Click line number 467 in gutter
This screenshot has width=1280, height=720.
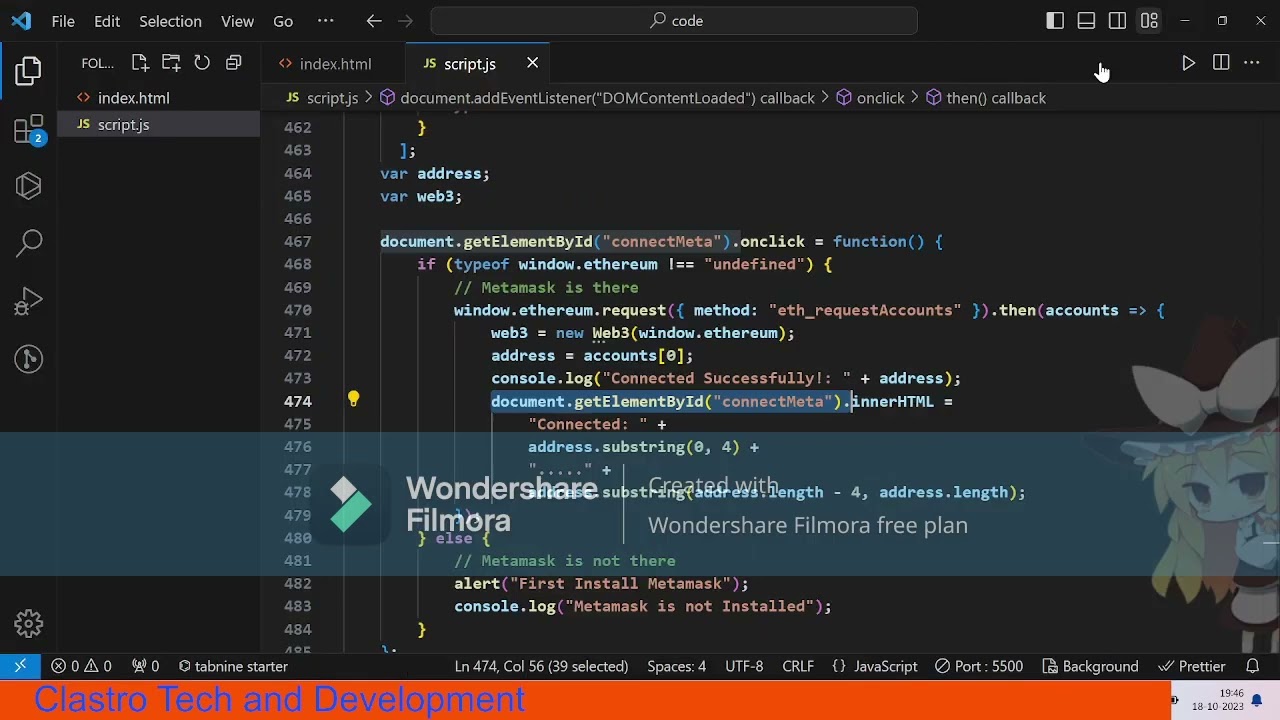point(297,241)
